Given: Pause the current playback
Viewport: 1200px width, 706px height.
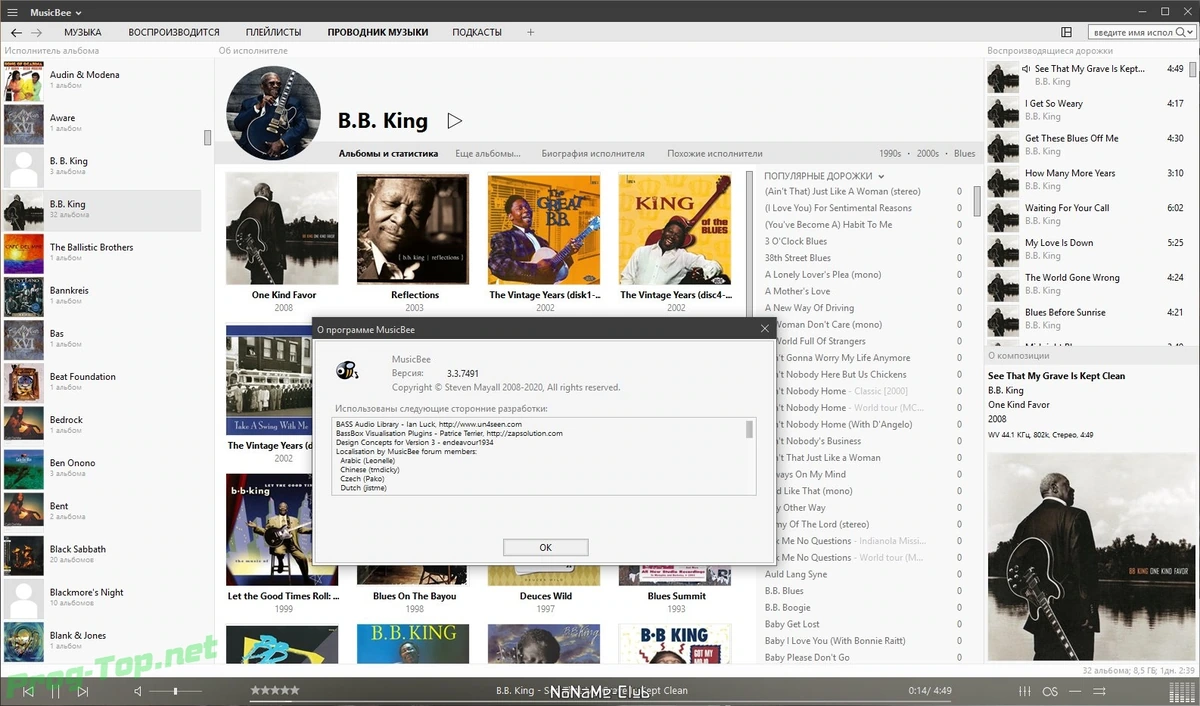Looking at the screenshot, I should click(56, 691).
